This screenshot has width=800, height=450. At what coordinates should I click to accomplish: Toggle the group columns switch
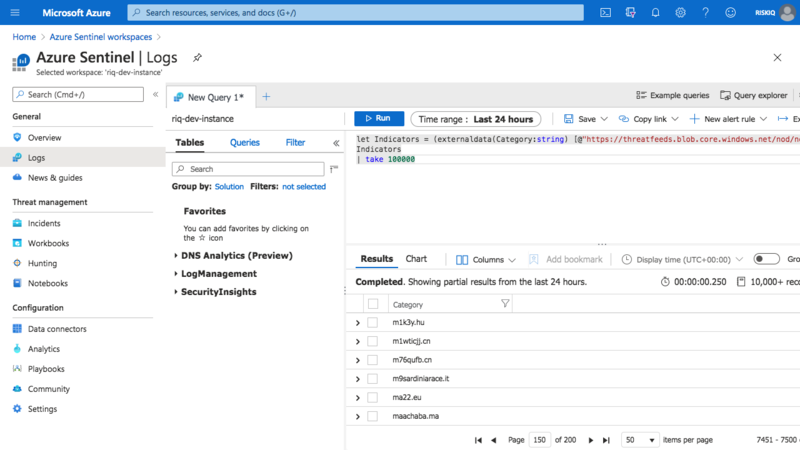(766, 259)
